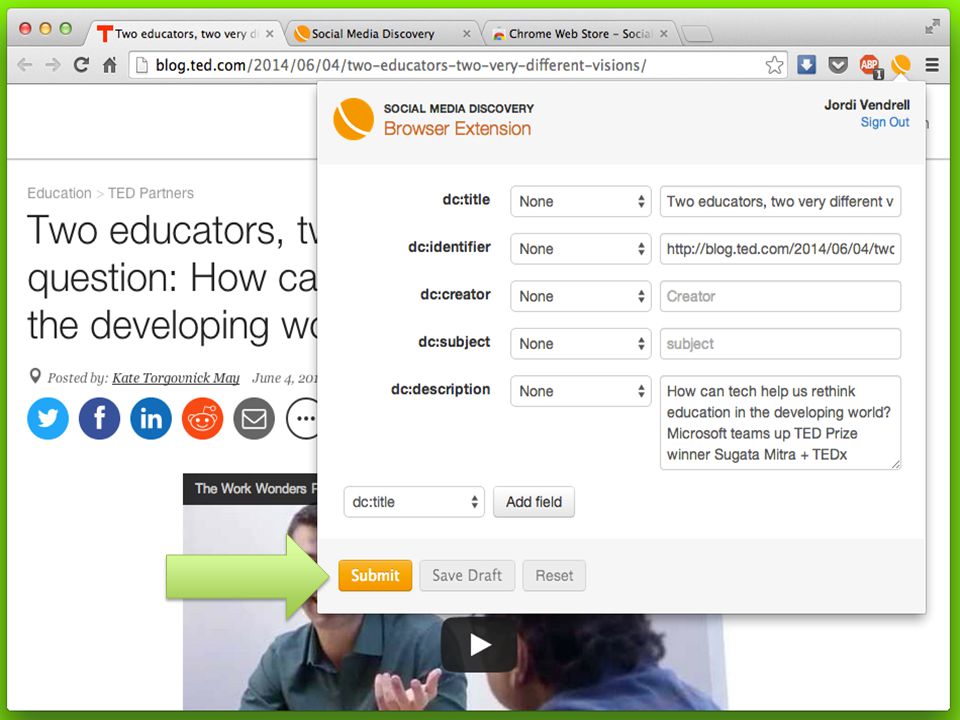Close the Two educators tab

(269, 34)
